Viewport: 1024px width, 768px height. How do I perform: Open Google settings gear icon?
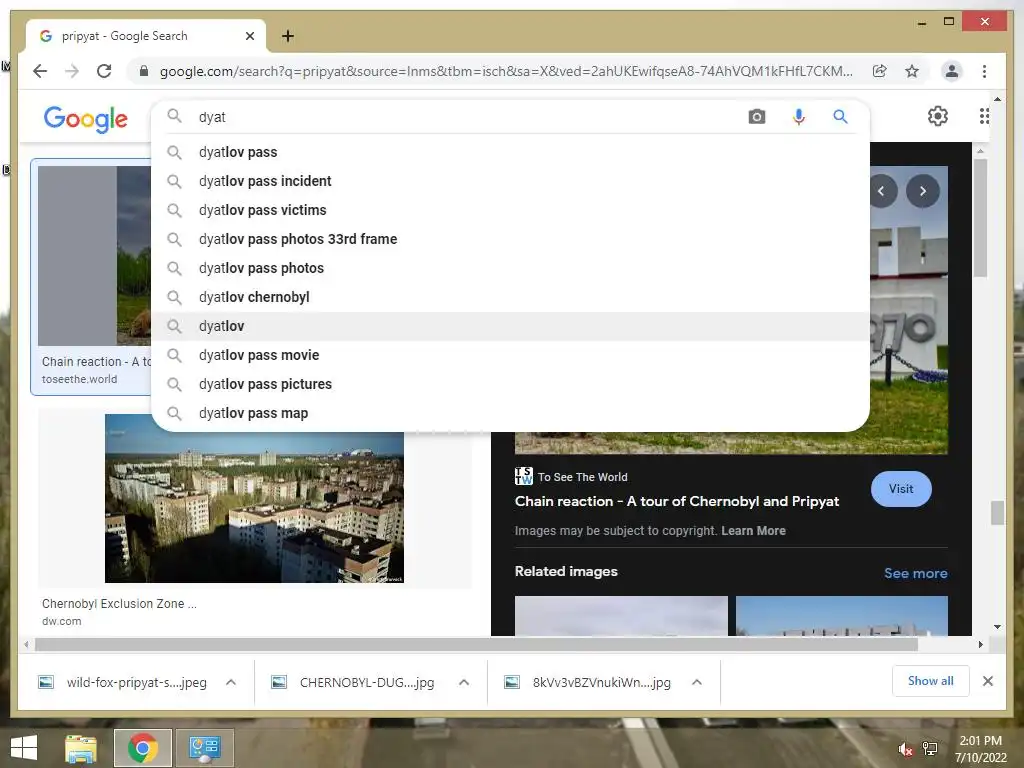coord(938,116)
